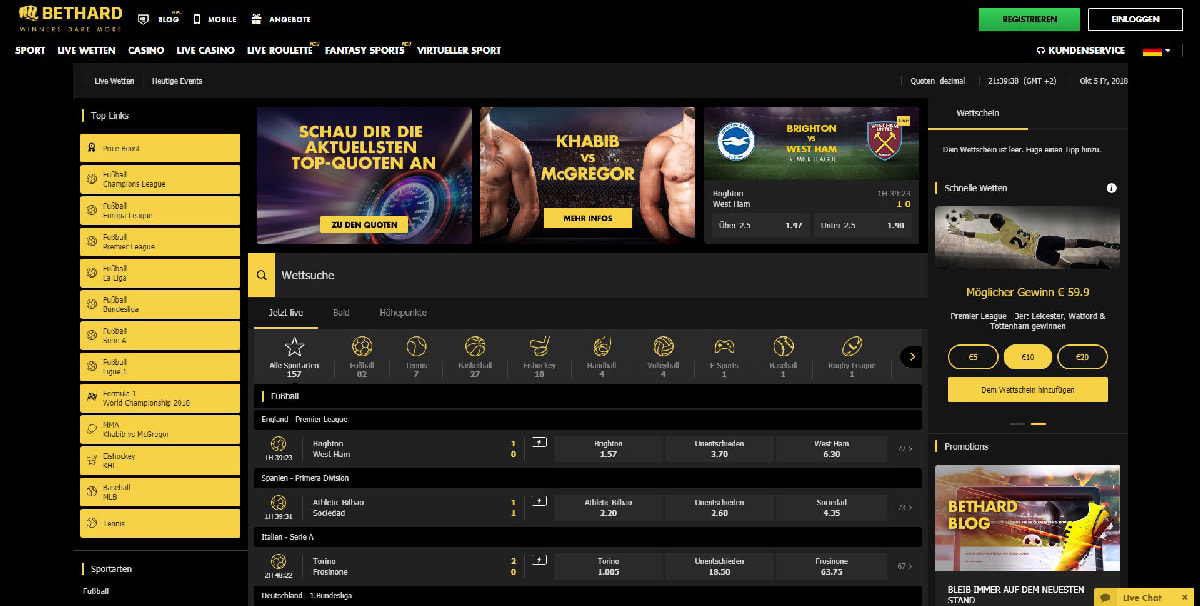Click Mehr Infos on Khabib banner
The width and height of the screenshot is (1200, 606).
588,218
